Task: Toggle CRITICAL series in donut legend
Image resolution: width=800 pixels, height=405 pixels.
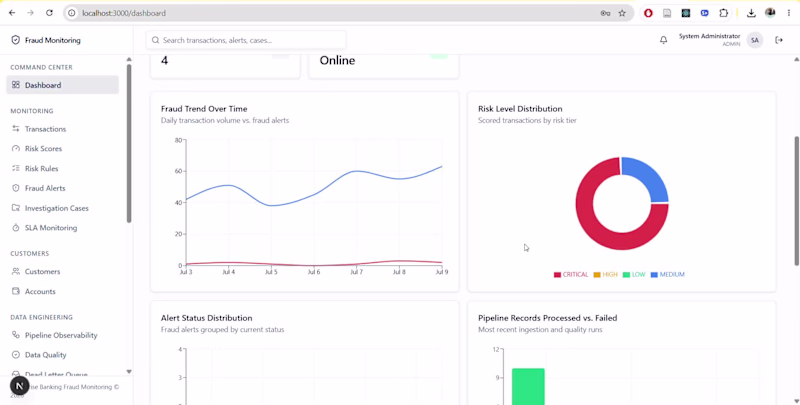Action: click(x=571, y=274)
